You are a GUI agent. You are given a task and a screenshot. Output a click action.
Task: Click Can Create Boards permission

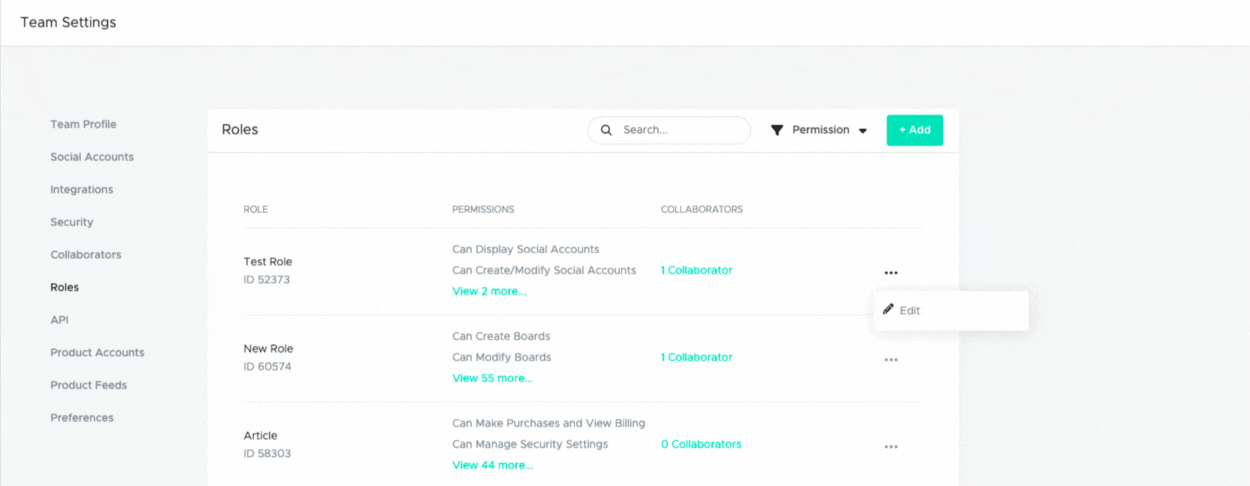(501, 336)
